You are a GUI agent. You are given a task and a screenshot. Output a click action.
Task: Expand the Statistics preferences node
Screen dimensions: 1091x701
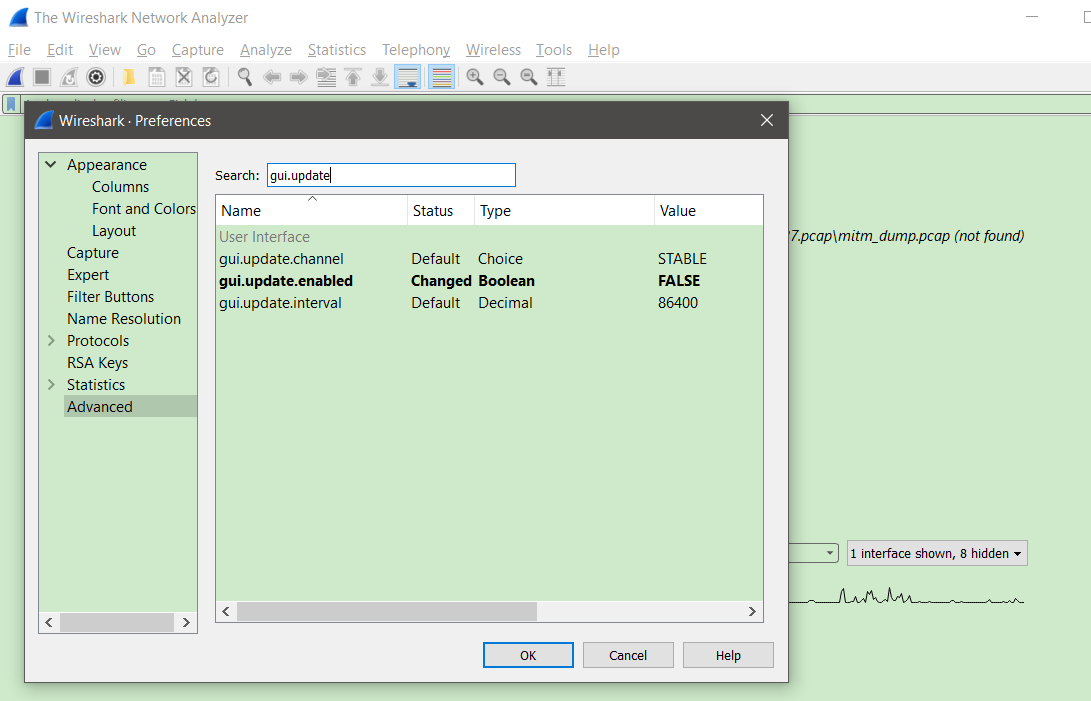(51, 384)
